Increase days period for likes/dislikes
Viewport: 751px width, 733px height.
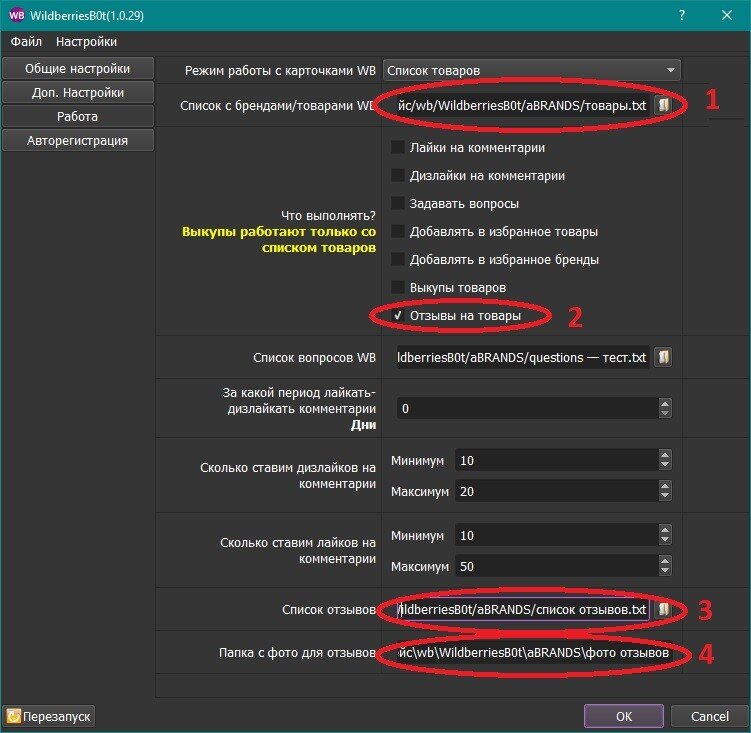(x=665, y=403)
